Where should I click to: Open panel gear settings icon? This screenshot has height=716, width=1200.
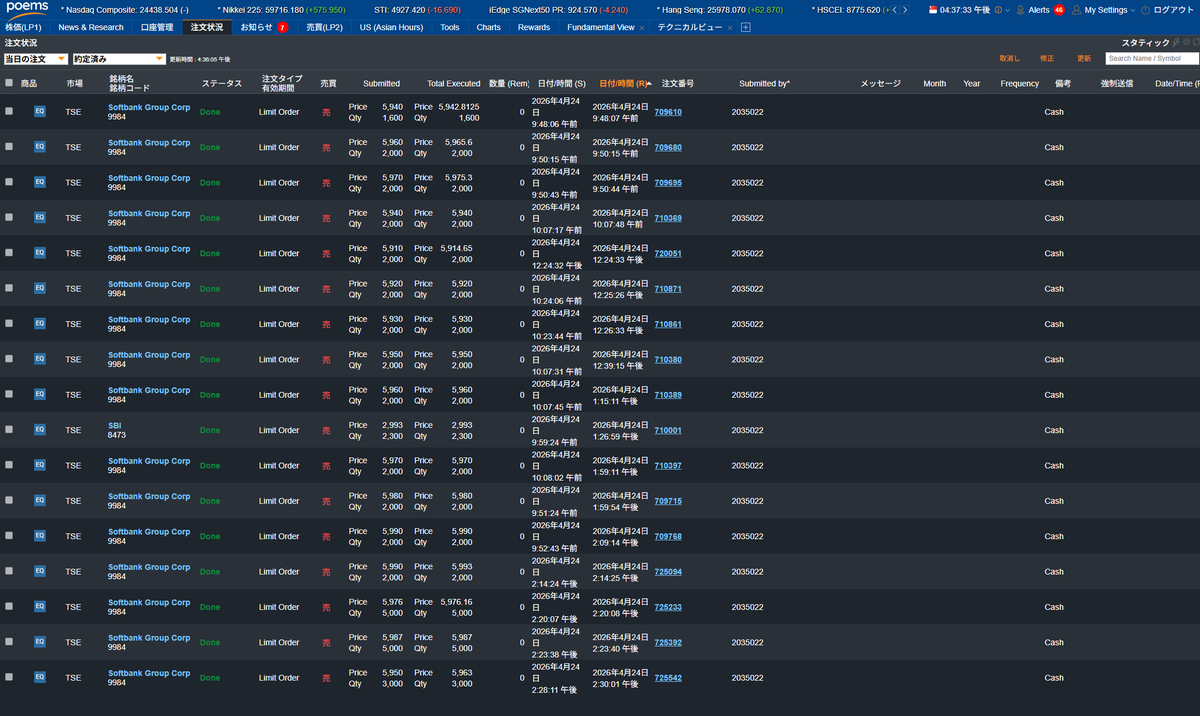pos(1186,43)
